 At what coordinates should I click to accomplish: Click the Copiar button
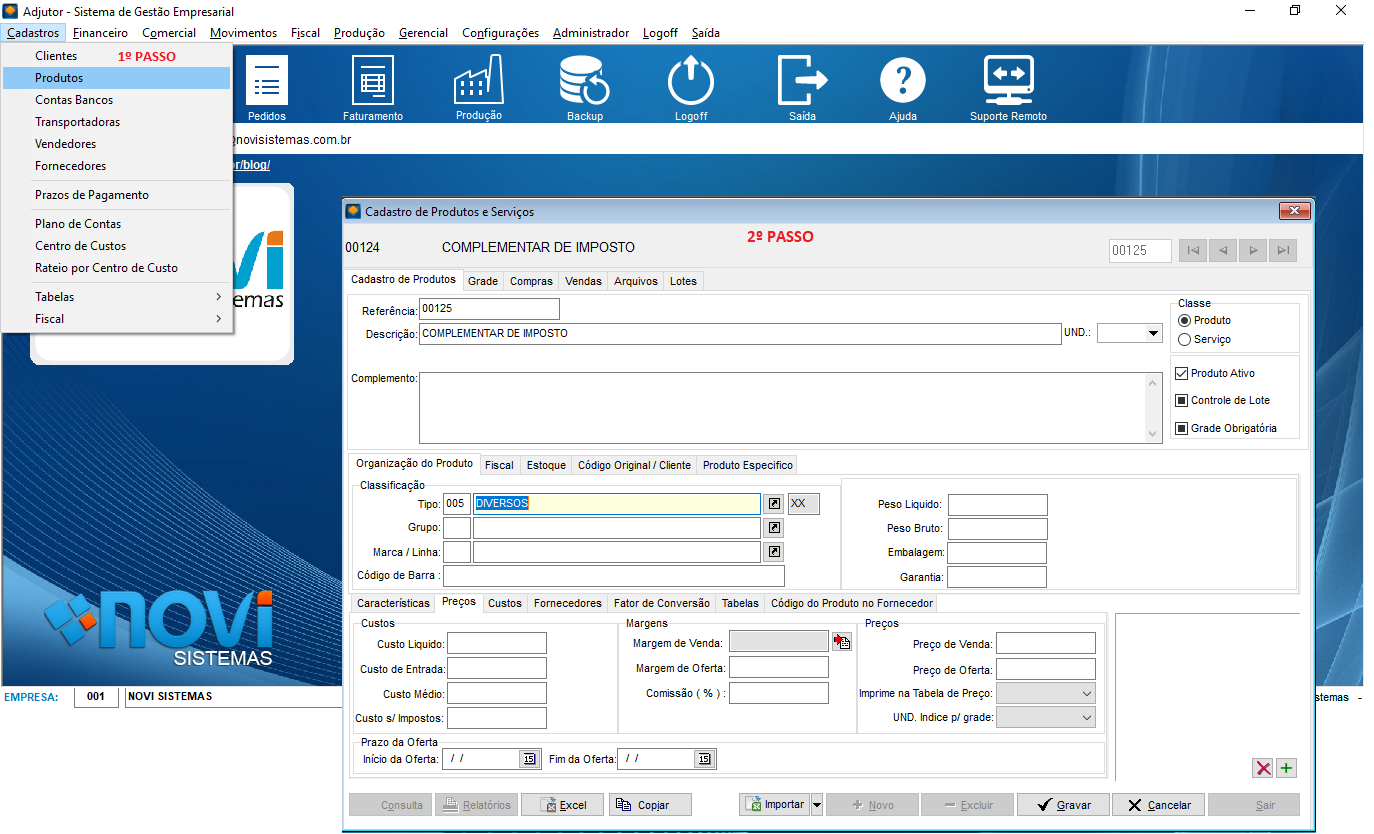pos(651,805)
